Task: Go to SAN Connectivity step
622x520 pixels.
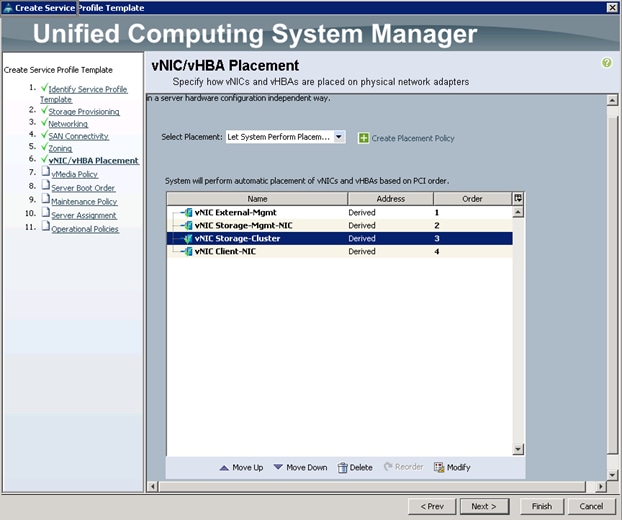Action: (78, 136)
